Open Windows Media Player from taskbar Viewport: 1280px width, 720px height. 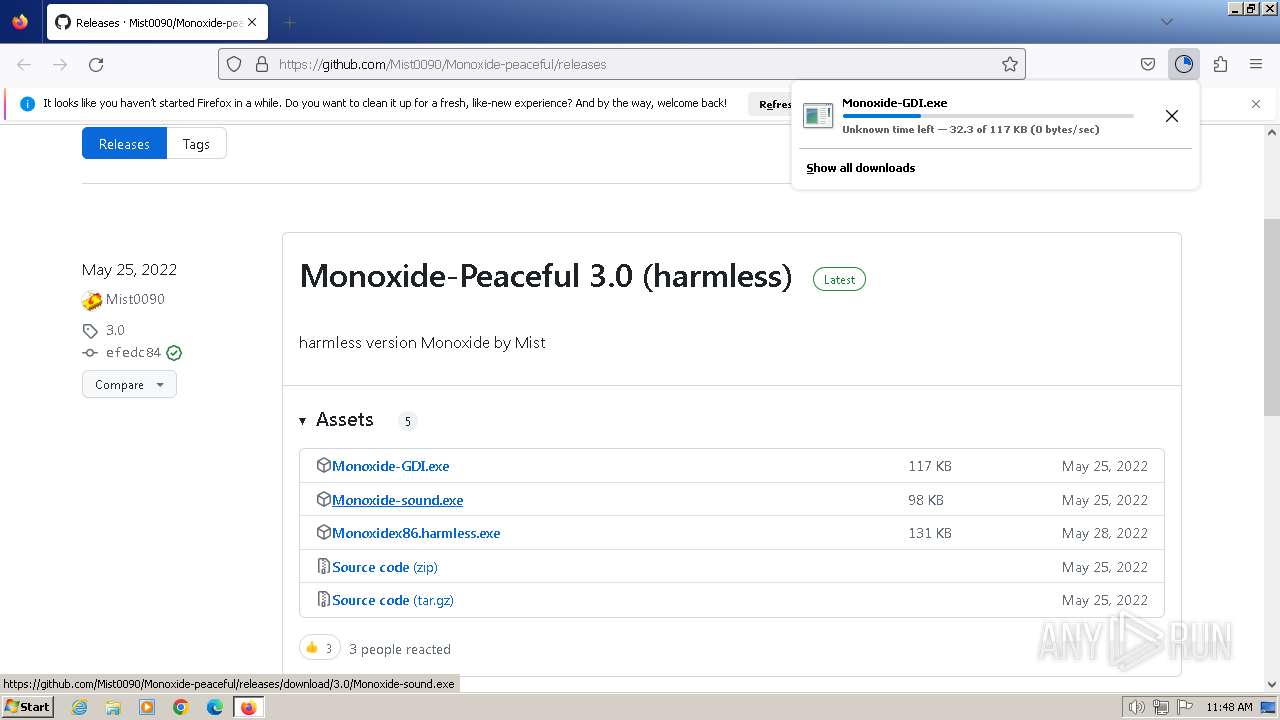(147, 707)
